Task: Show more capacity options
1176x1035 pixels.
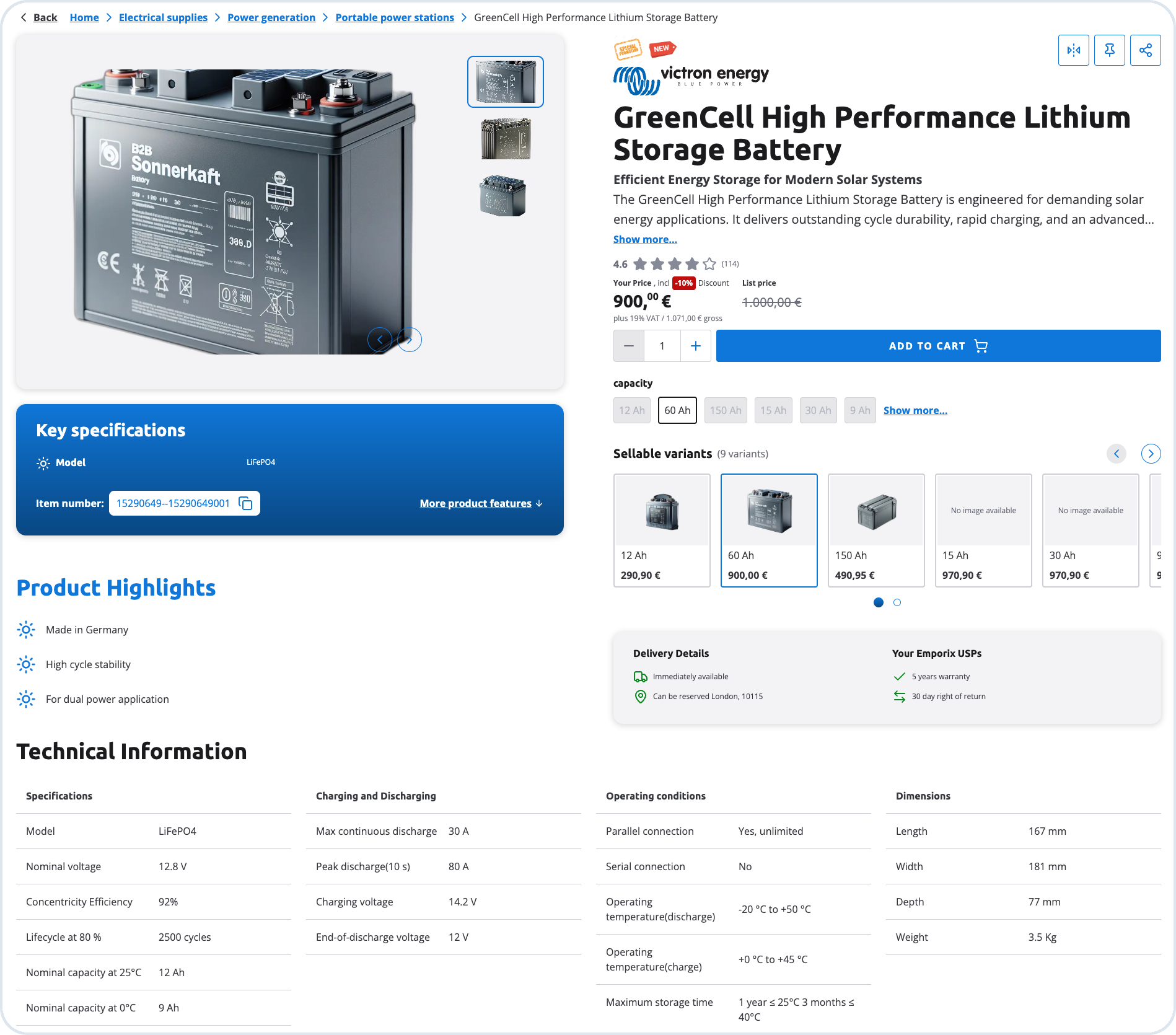Action: (915, 410)
